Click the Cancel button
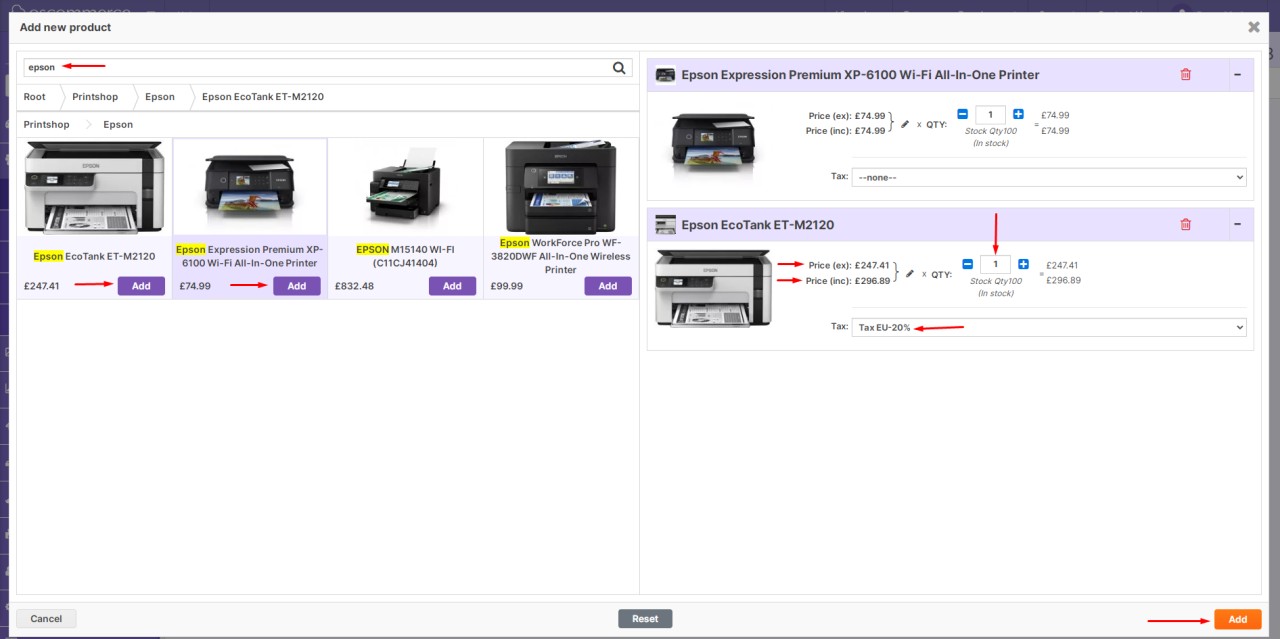1280x639 pixels. (46, 619)
